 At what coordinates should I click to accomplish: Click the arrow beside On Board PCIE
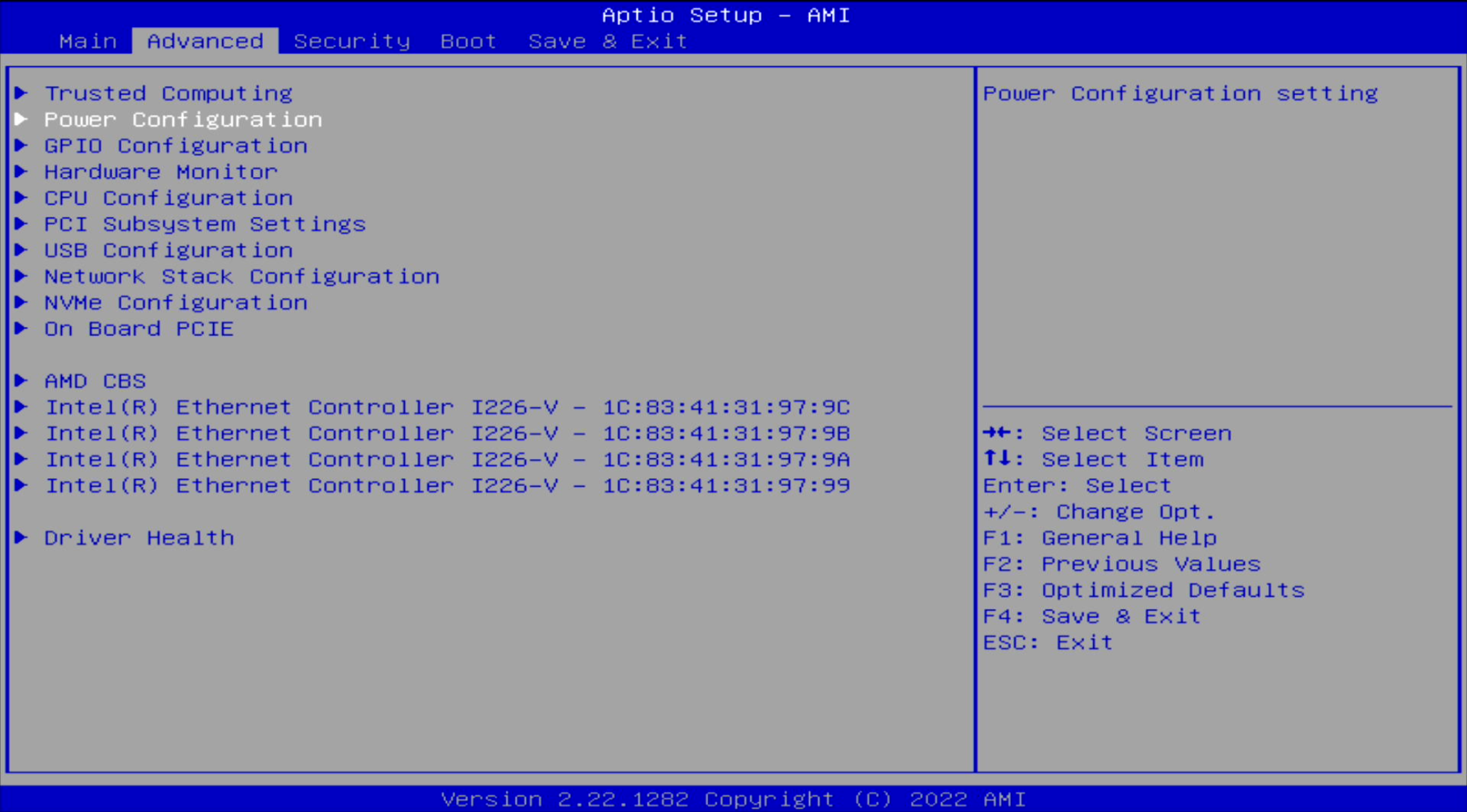point(21,328)
